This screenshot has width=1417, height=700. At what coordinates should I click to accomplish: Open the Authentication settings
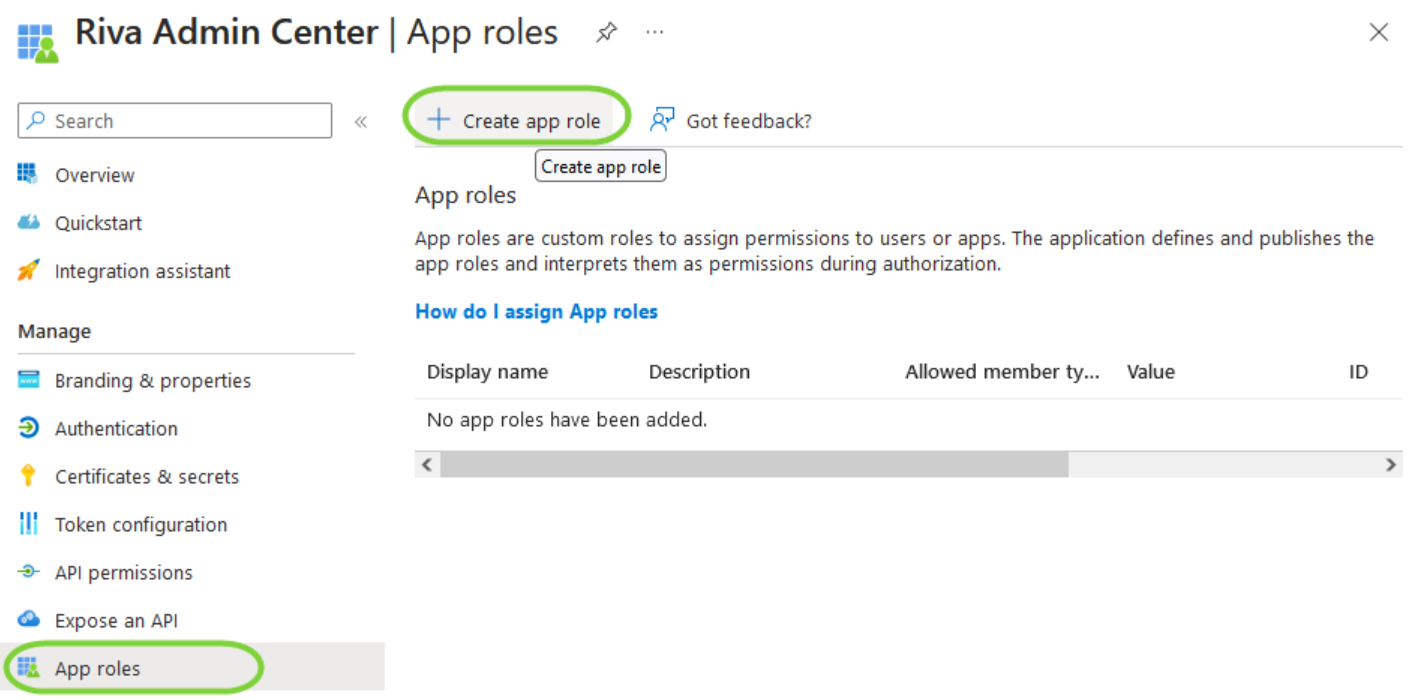[116, 428]
